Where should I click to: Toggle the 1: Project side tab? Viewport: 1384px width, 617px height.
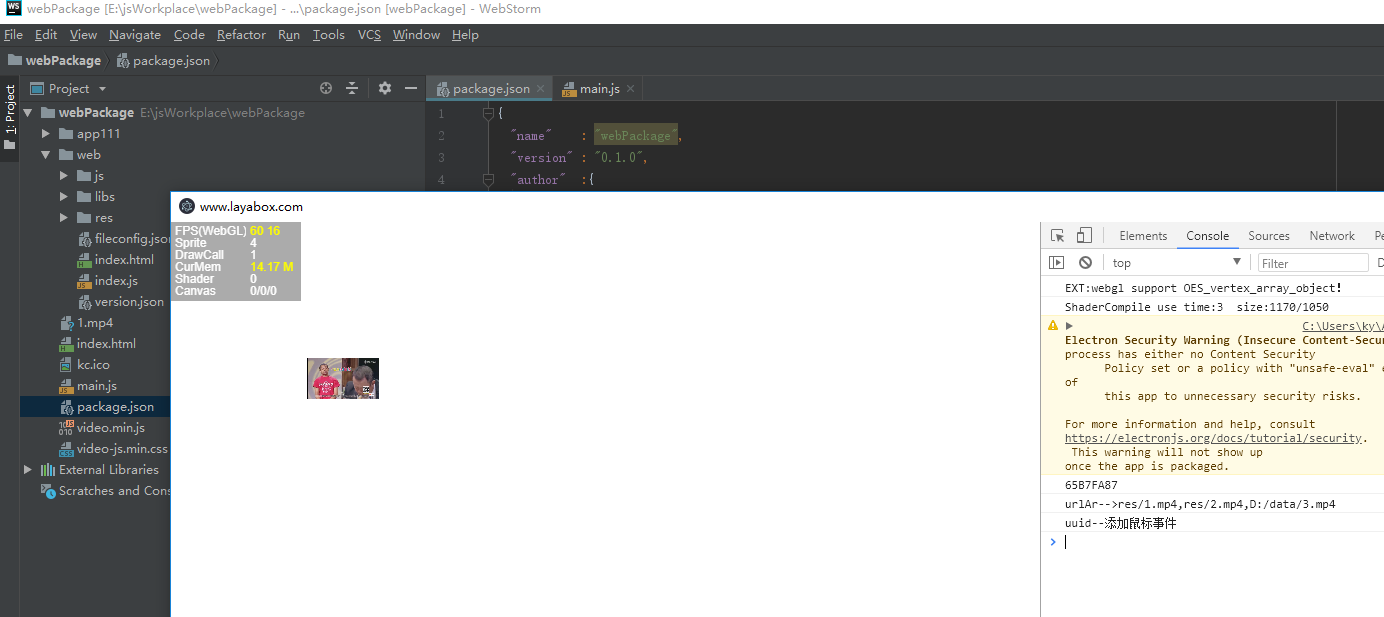[10, 116]
